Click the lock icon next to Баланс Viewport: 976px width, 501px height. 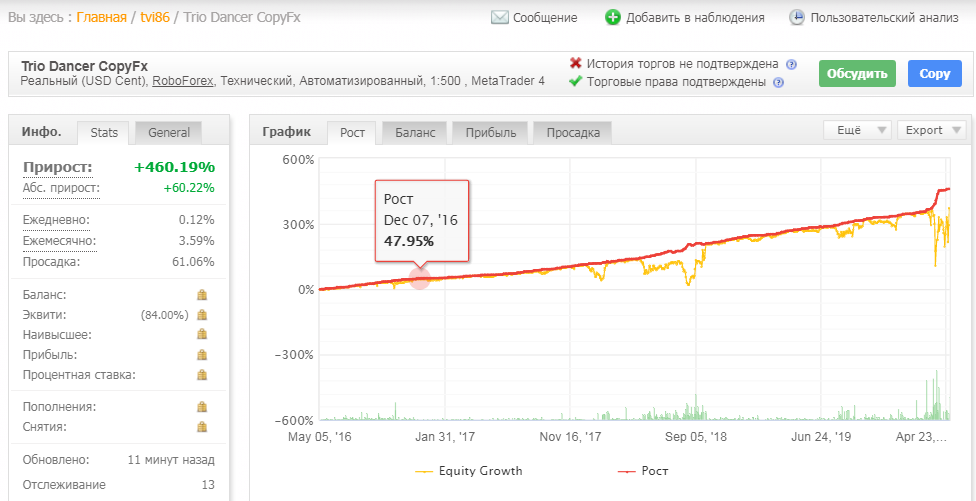202,295
